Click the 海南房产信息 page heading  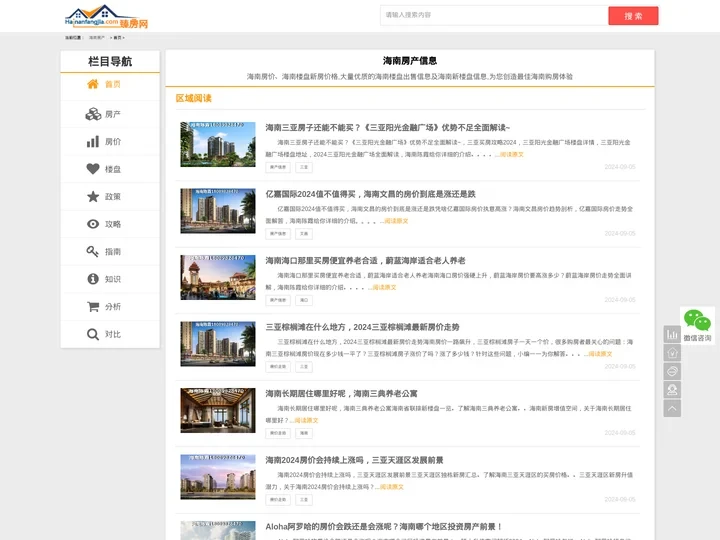(x=410, y=61)
